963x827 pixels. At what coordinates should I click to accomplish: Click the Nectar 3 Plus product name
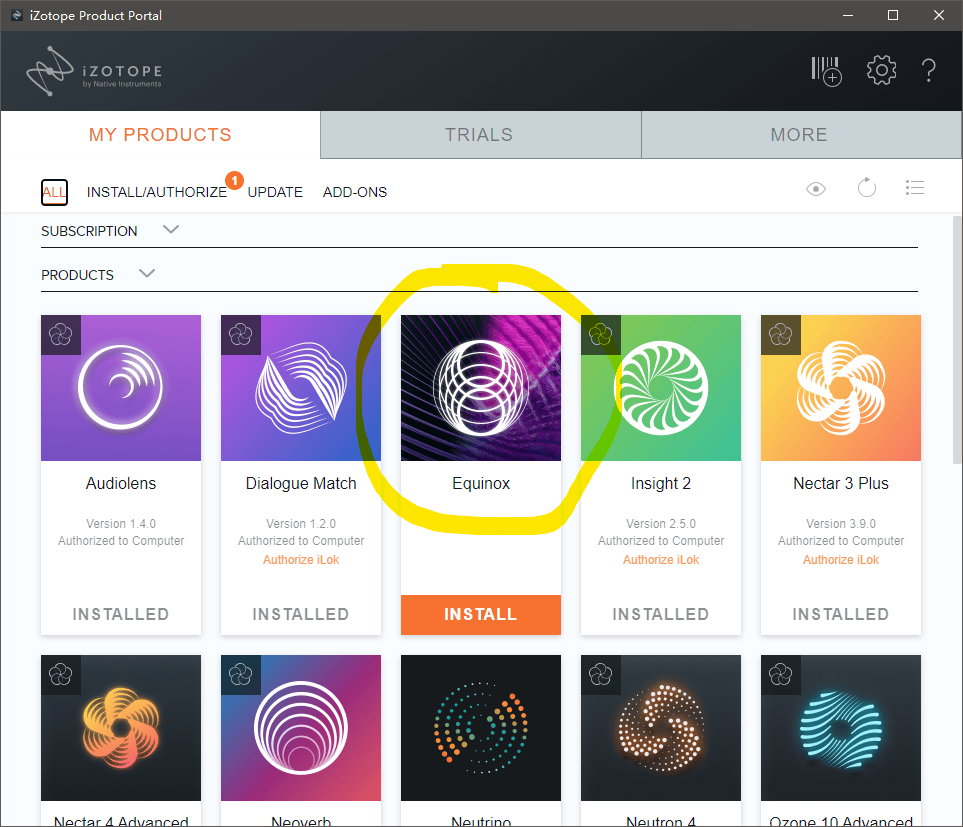841,484
